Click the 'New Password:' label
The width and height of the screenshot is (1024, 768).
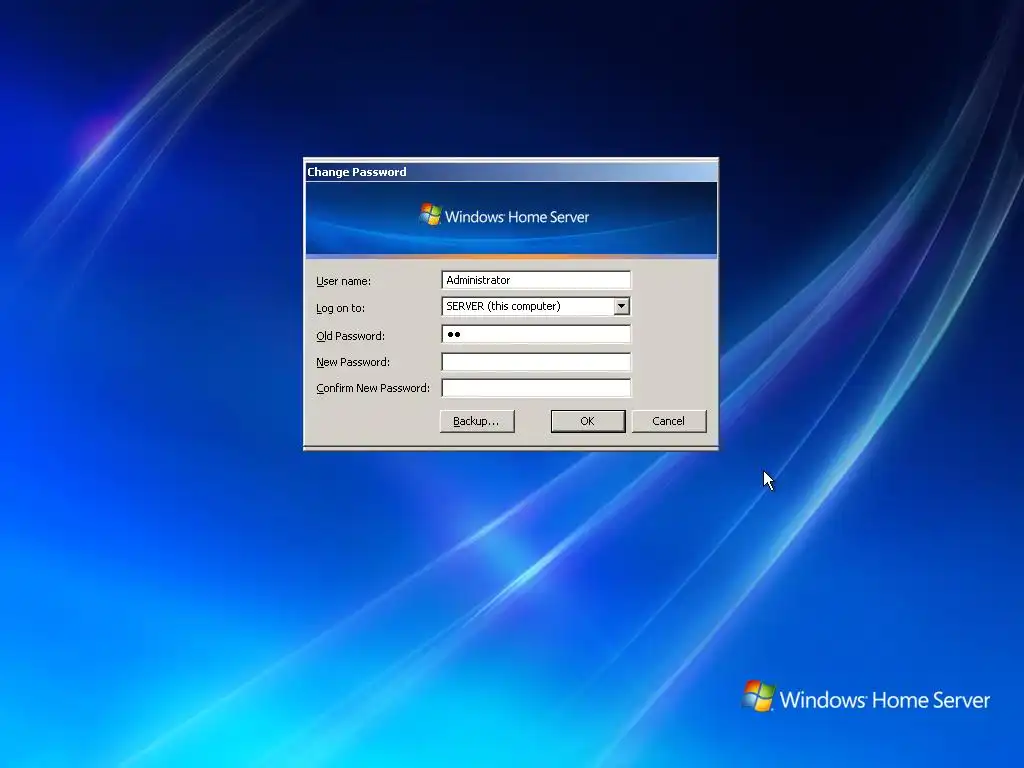tap(353, 362)
